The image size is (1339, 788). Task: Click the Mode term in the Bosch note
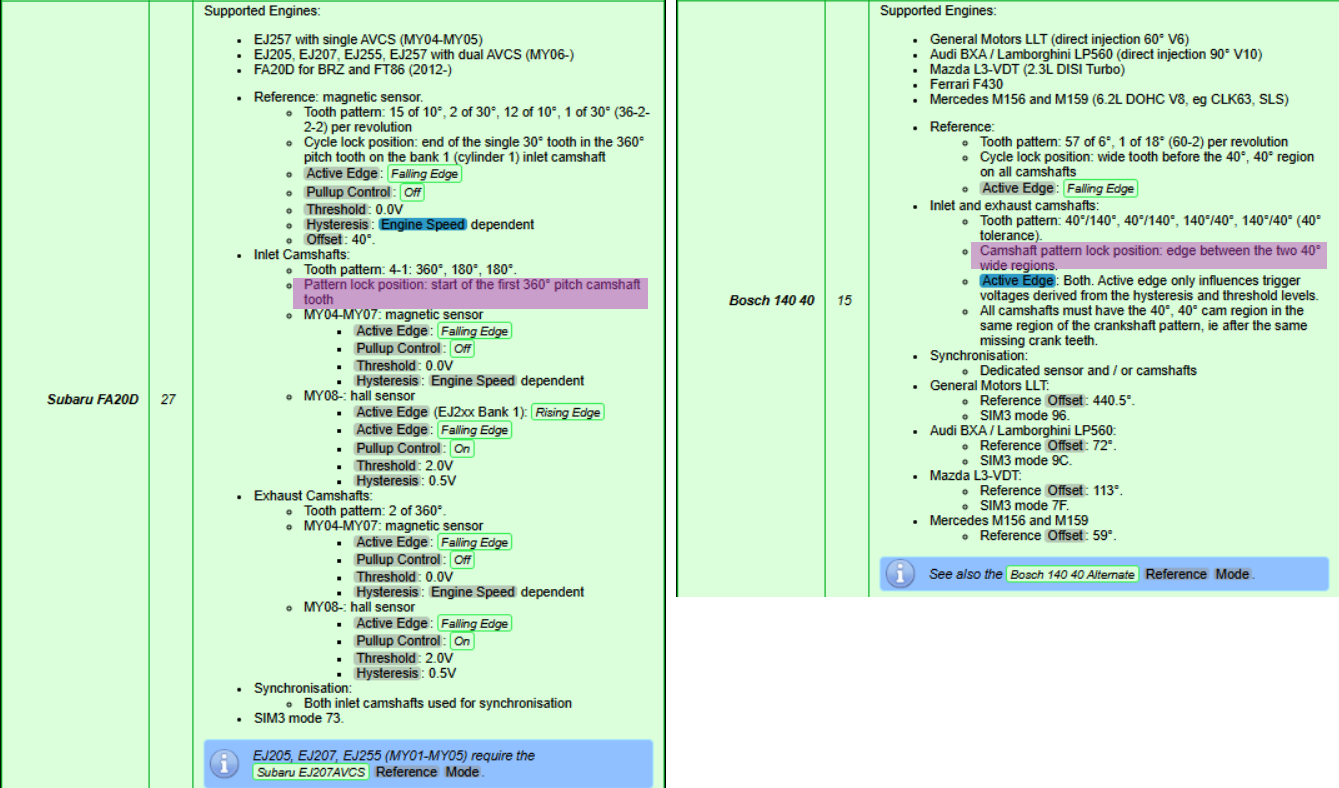click(1232, 574)
